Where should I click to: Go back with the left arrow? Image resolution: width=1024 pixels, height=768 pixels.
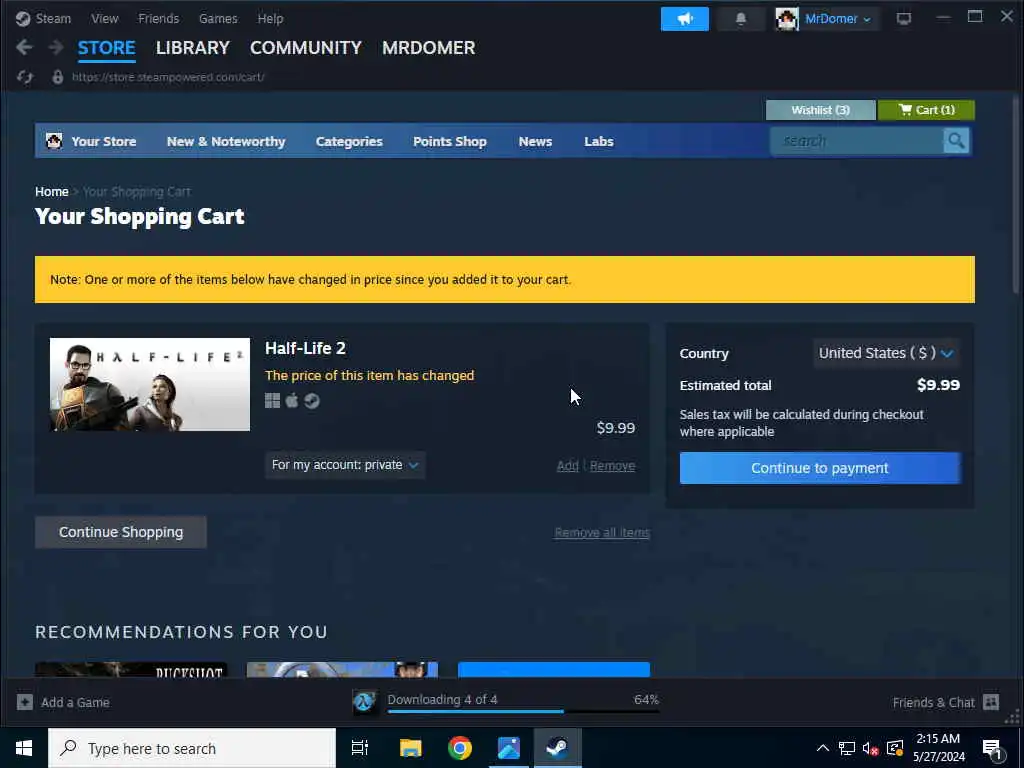[x=24, y=47]
